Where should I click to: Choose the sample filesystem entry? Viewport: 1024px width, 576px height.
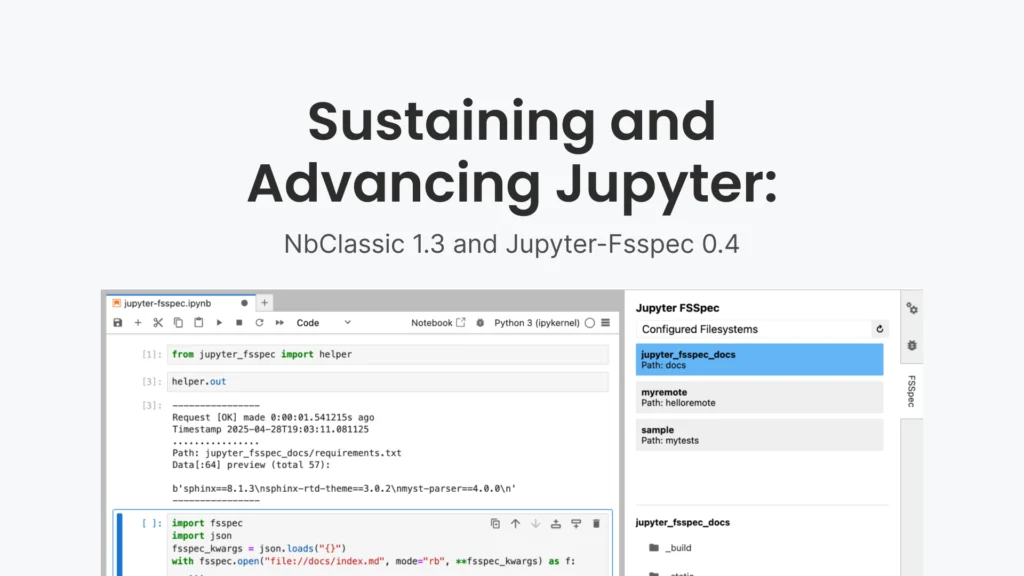click(759, 435)
